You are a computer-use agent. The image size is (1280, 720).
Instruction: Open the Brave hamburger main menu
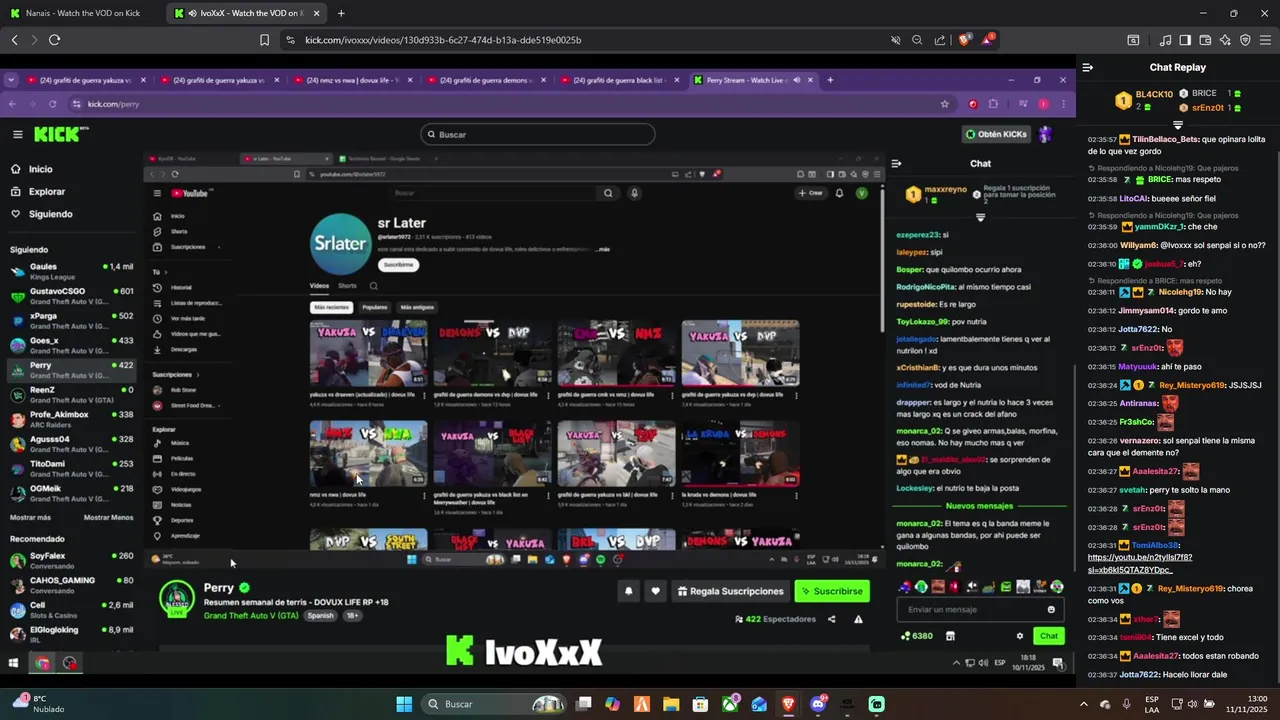point(1265,40)
